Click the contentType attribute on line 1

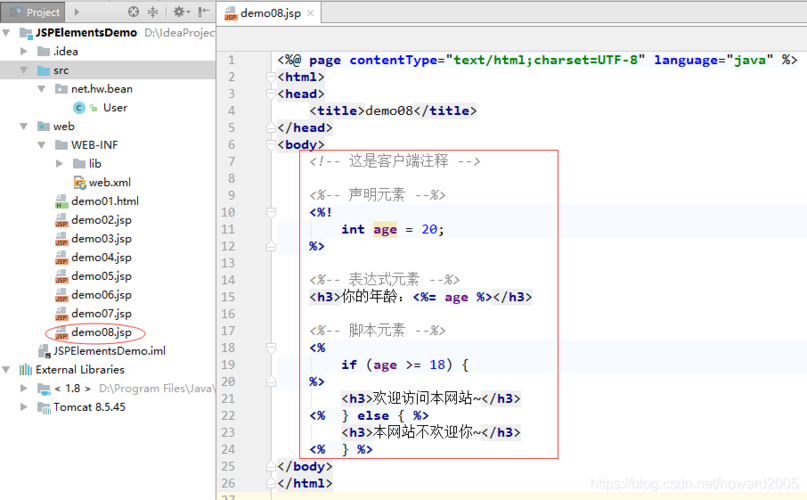[x=393, y=60]
